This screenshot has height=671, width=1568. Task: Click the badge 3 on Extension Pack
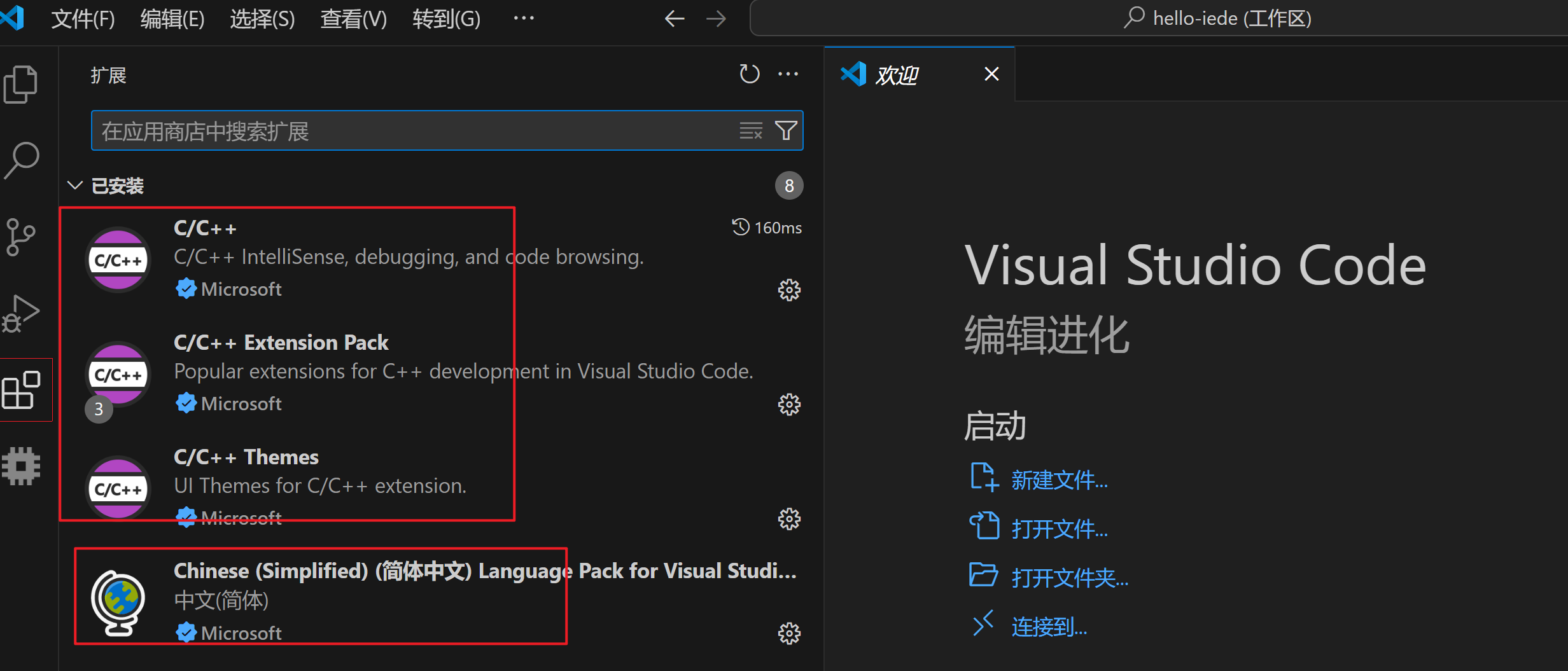coord(99,409)
